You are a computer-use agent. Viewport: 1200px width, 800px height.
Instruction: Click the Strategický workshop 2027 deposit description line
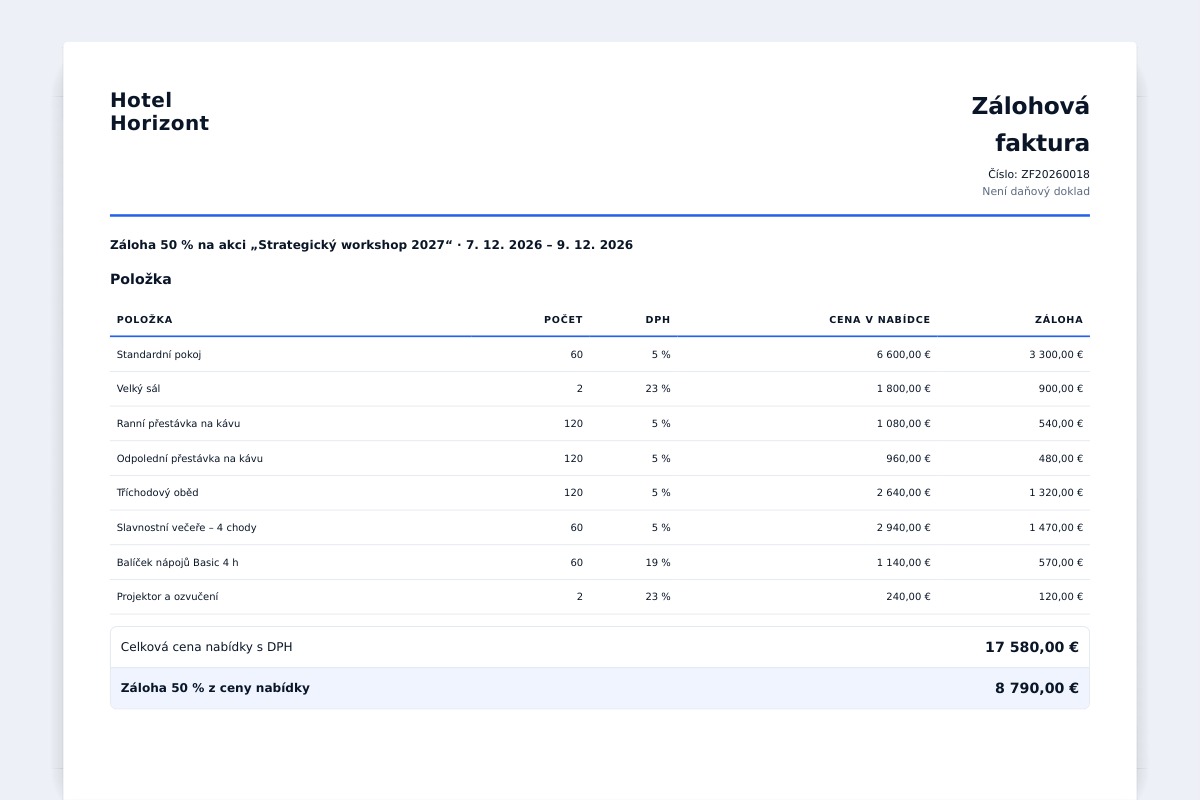371,245
